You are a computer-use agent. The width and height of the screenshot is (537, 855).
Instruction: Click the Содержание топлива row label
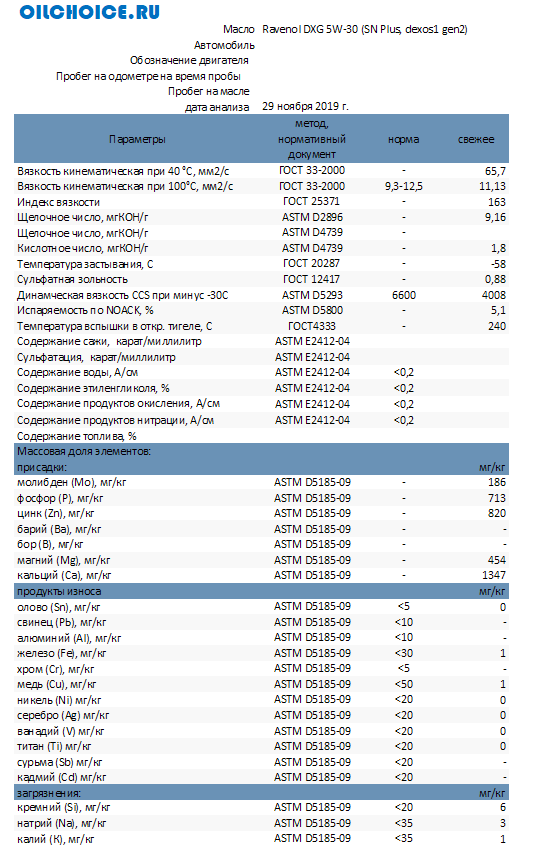click(x=77, y=436)
